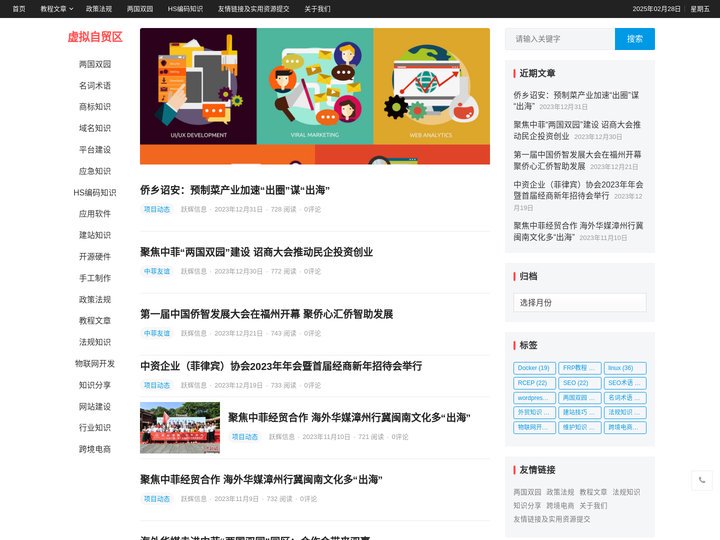This screenshot has width=720, height=540.
Task: Select HS编码知识 in the left sidebar
Action: pos(95,192)
